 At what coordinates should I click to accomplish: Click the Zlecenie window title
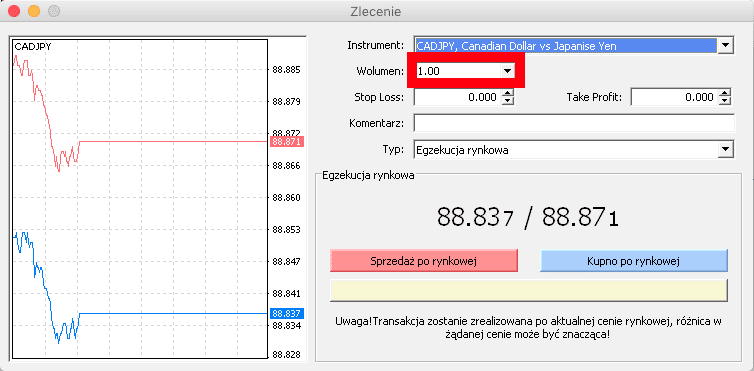point(376,11)
